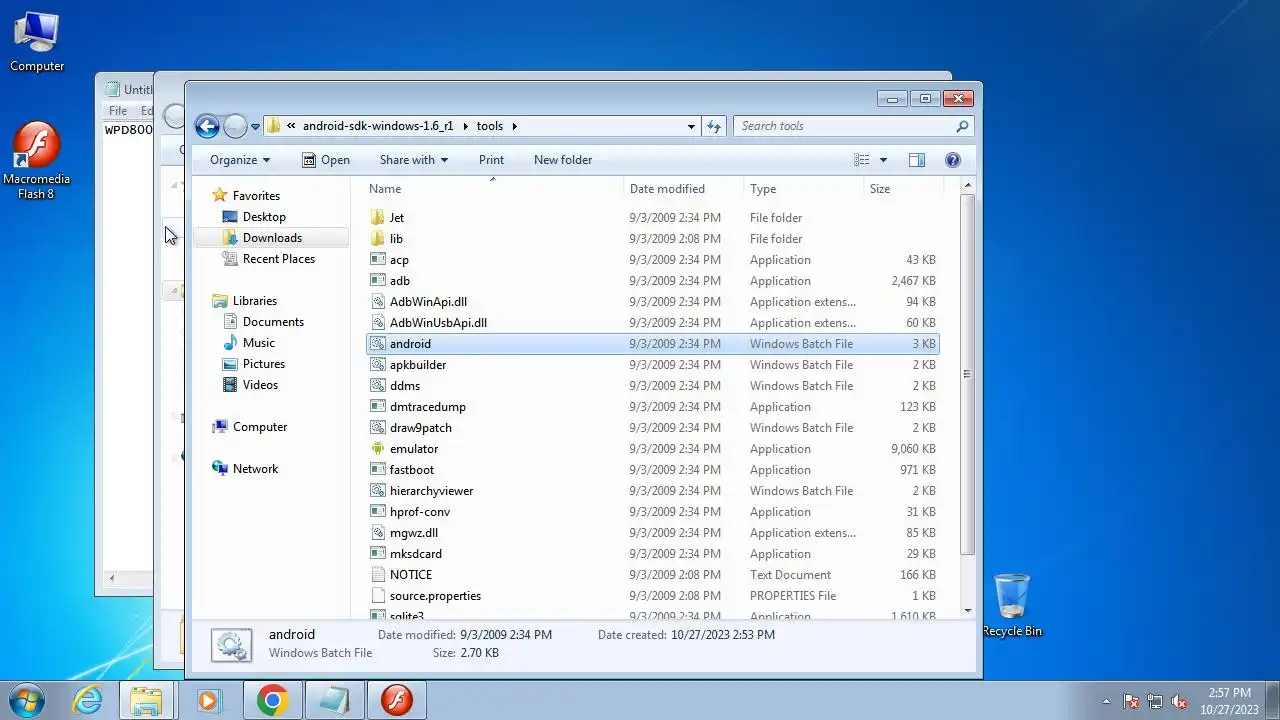
Task: Select the adb application file
Action: tap(653, 281)
